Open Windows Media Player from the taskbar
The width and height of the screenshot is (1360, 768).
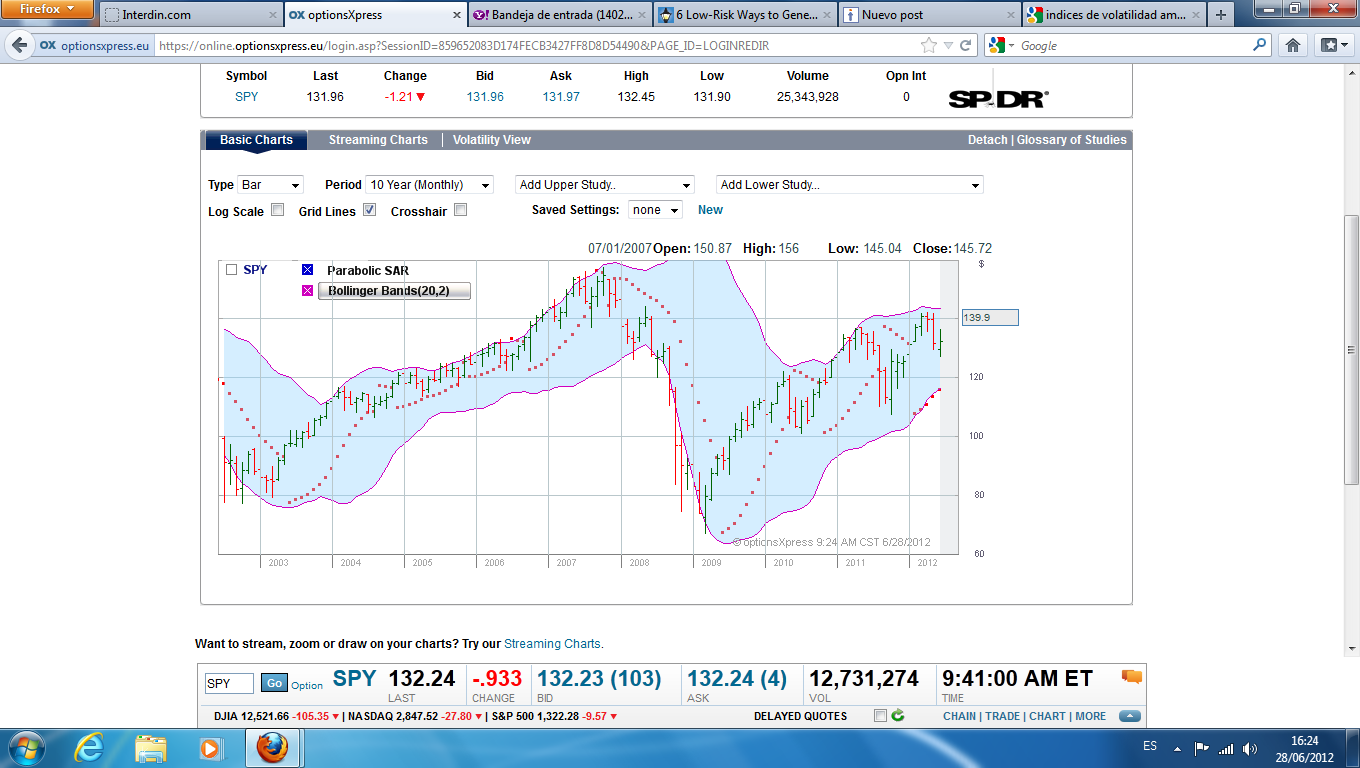pos(210,748)
